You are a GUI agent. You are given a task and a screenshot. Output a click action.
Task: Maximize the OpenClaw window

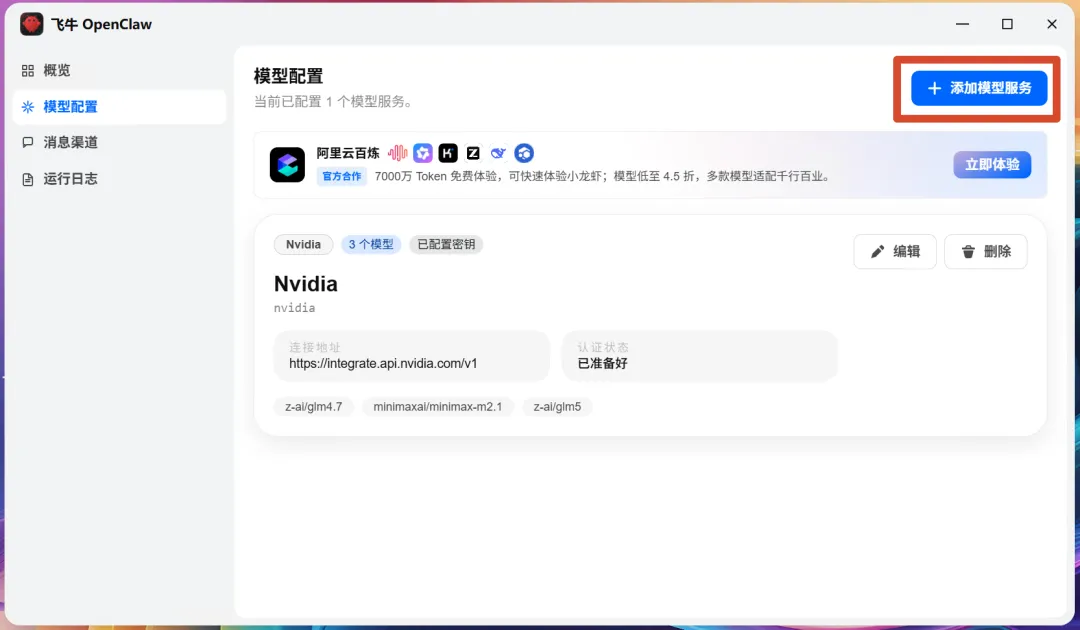(x=1007, y=24)
